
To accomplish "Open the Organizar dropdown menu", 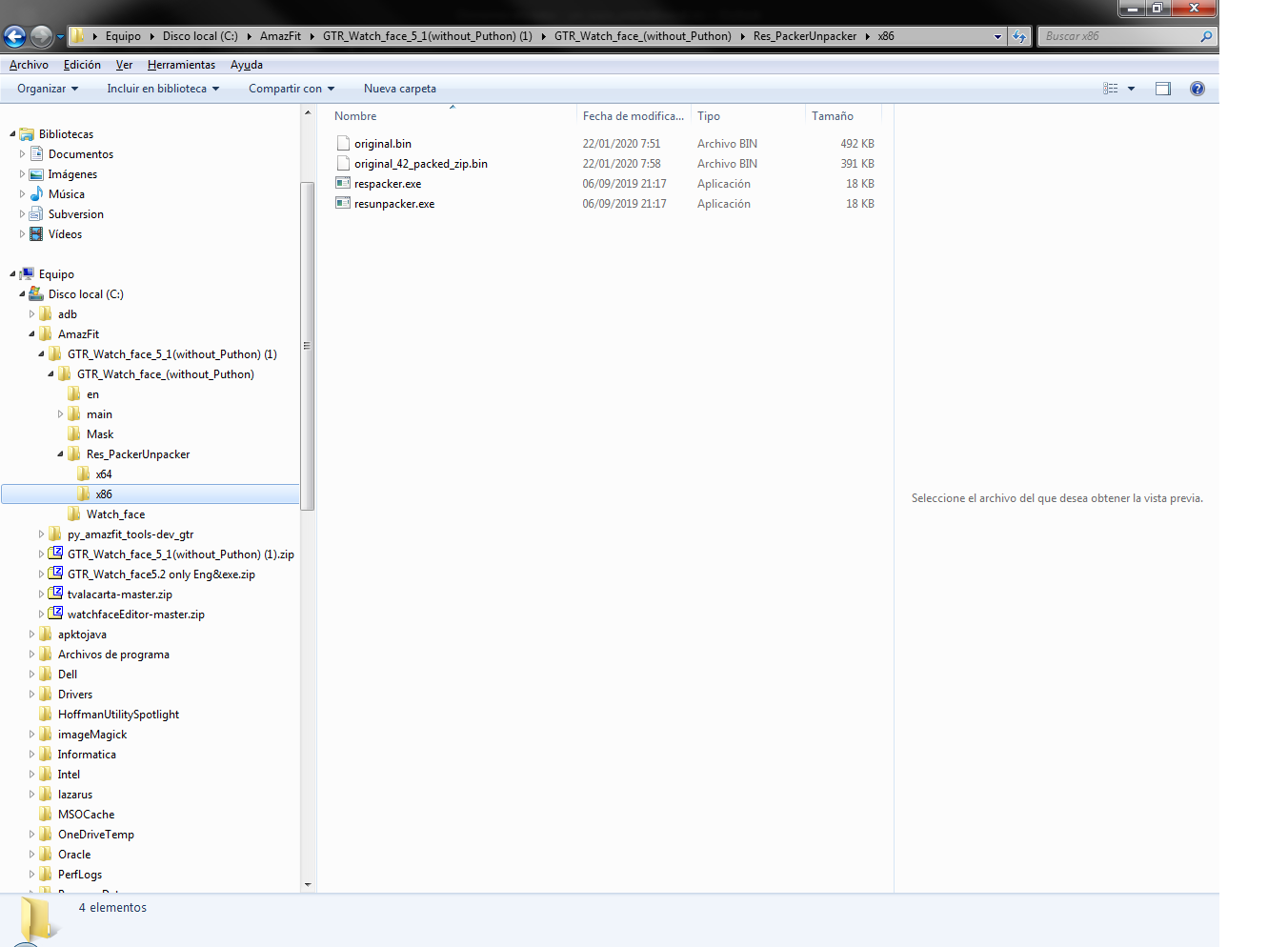I will click(x=48, y=89).
